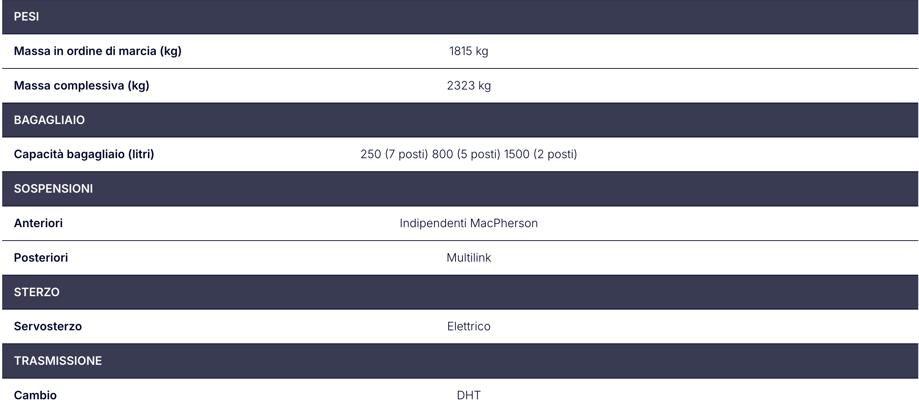Select the Elettrico value
The width and height of the screenshot is (919, 411).
click(468, 327)
